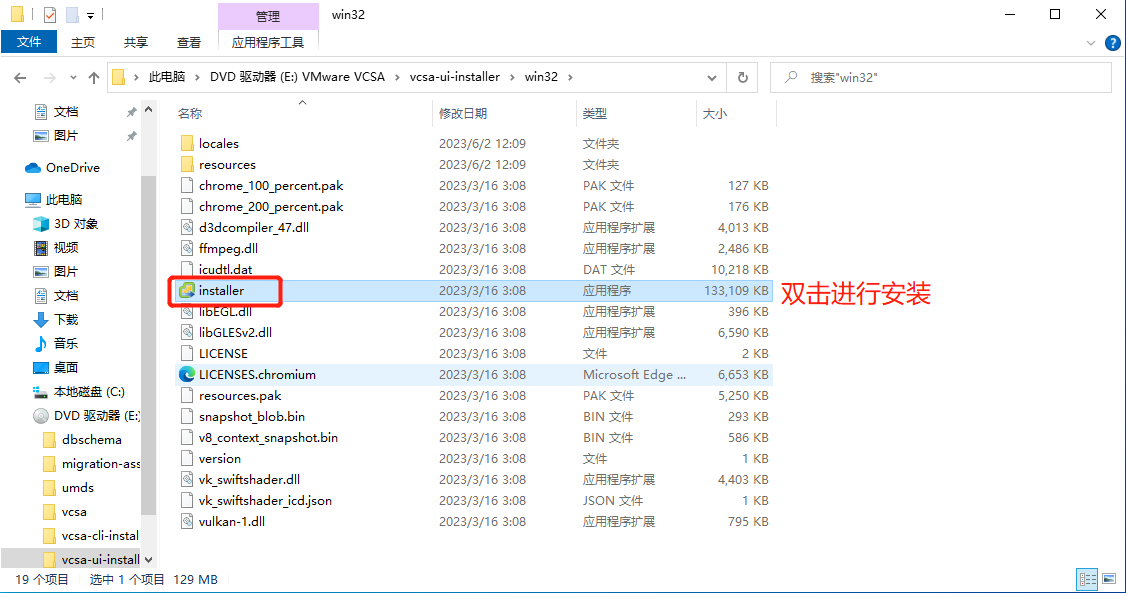Click the ffmpeg.dll file icon

pos(187,248)
